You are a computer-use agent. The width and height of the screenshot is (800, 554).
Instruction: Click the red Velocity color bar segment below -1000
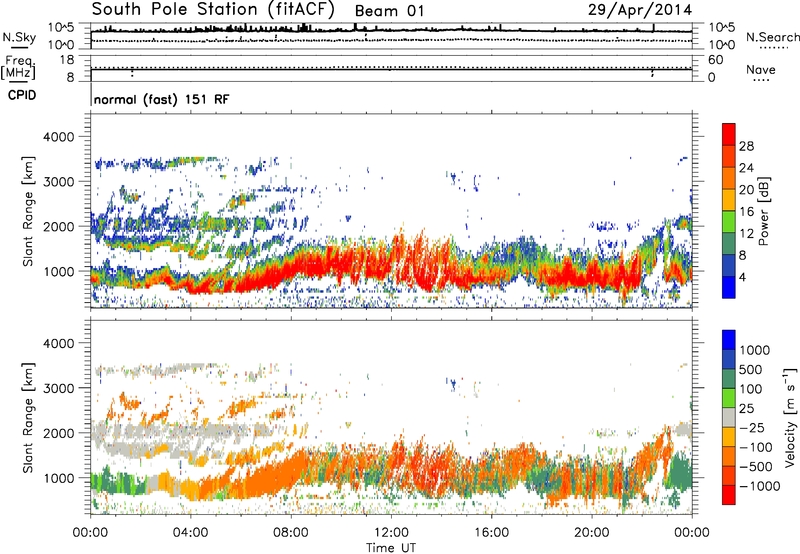click(729, 495)
